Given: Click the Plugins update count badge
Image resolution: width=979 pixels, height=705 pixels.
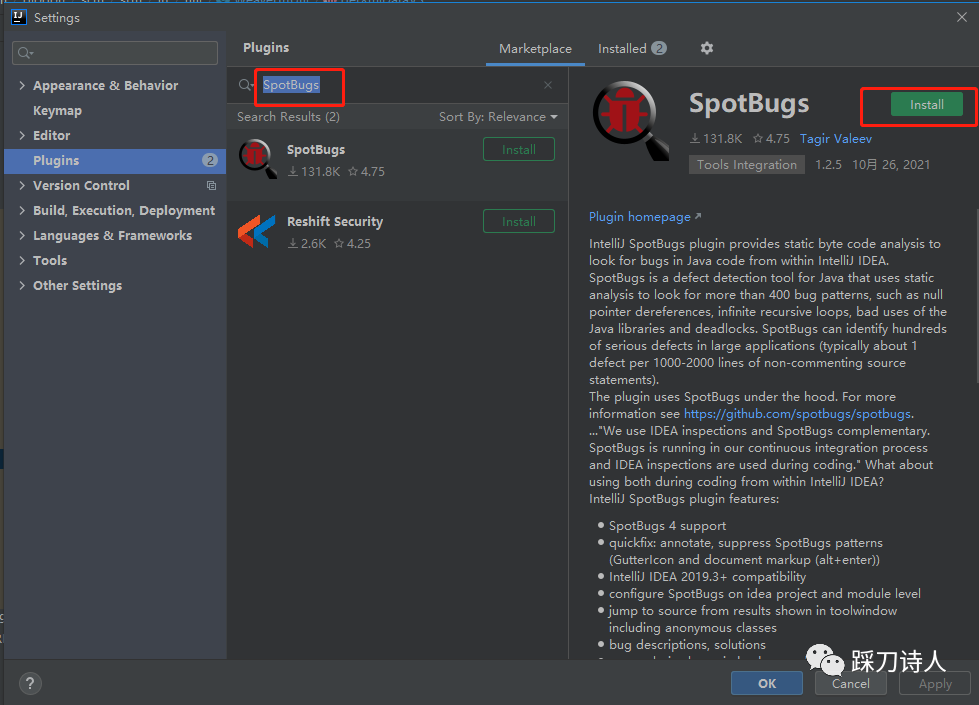Looking at the screenshot, I should (x=210, y=160).
